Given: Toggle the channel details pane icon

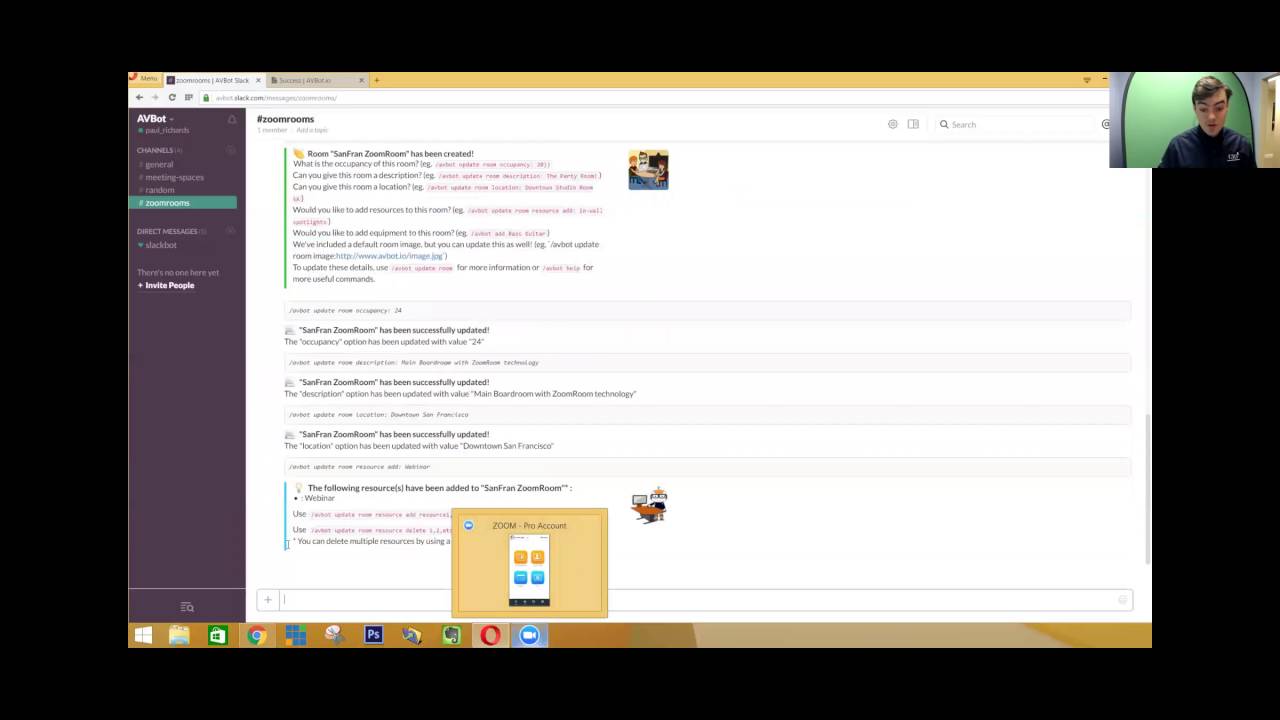Looking at the screenshot, I should point(913,124).
